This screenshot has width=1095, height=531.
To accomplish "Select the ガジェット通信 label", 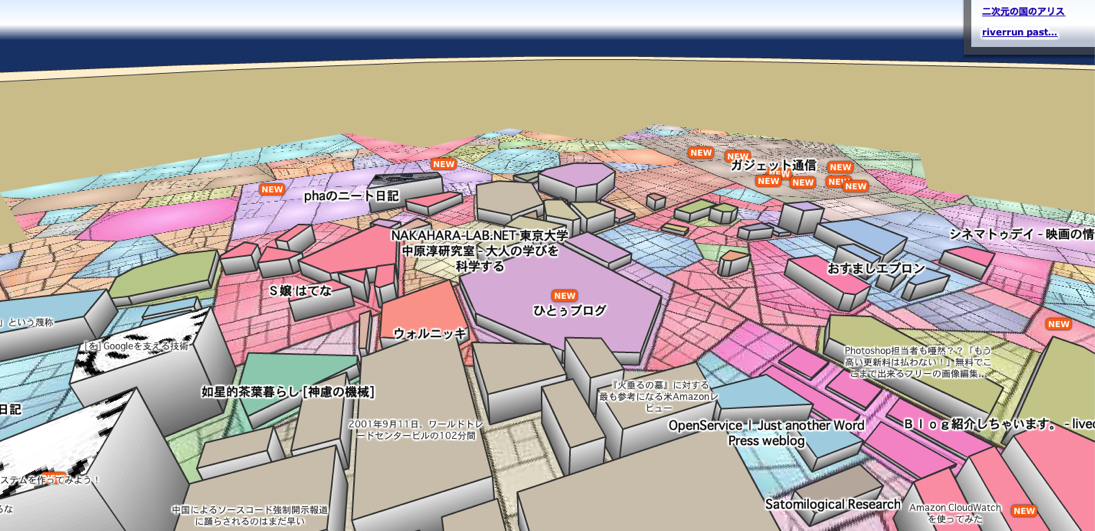I will [773, 166].
